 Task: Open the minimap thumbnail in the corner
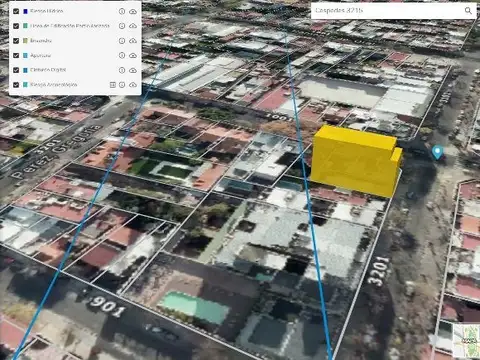pos(466,340)
